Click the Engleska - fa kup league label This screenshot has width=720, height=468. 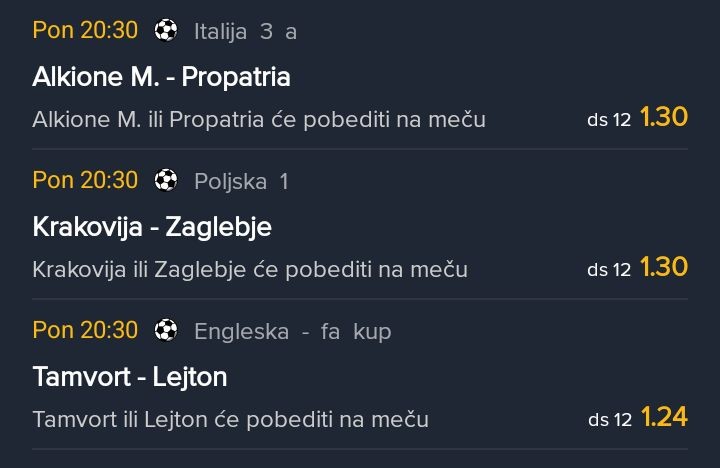(x=292, y=330)
